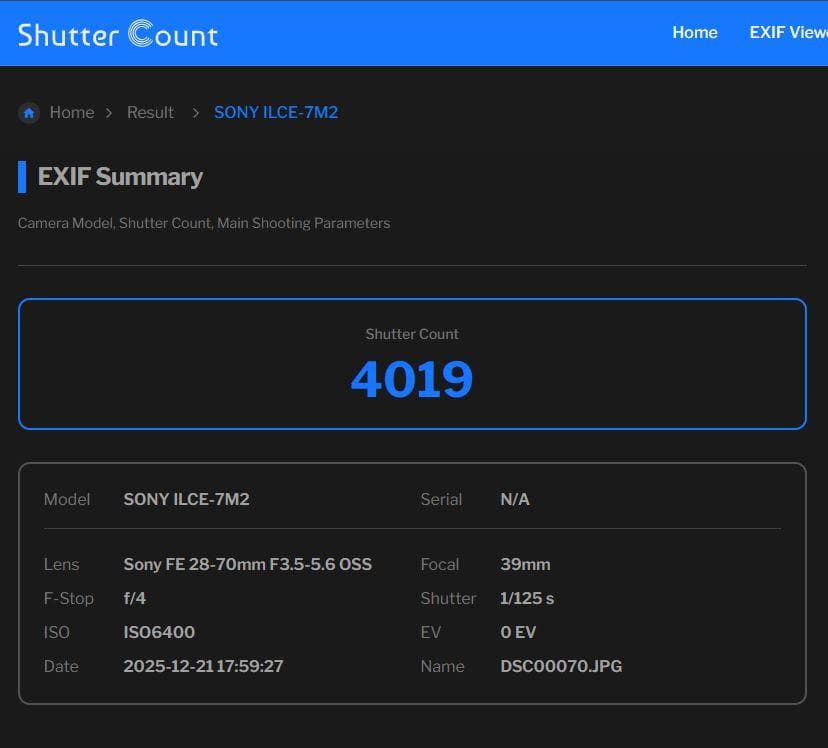The image size is (828, 748).
Task: Click the first breadcrumb chevron after Home
Action: tap(108, 113)
